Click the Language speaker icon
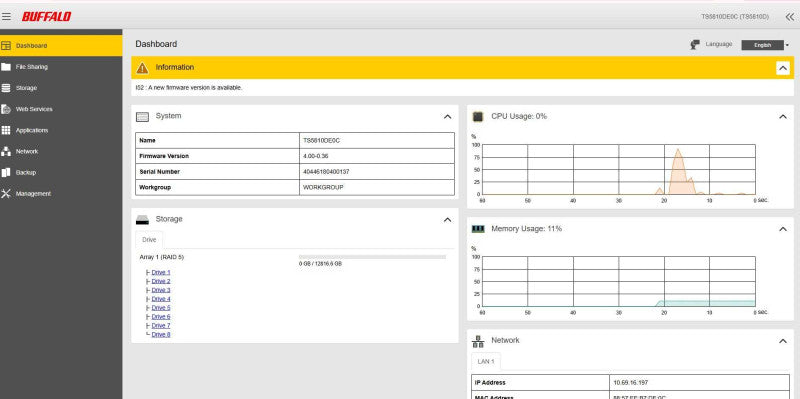Screen dimensions: 800x399 [x=695, y=45]
